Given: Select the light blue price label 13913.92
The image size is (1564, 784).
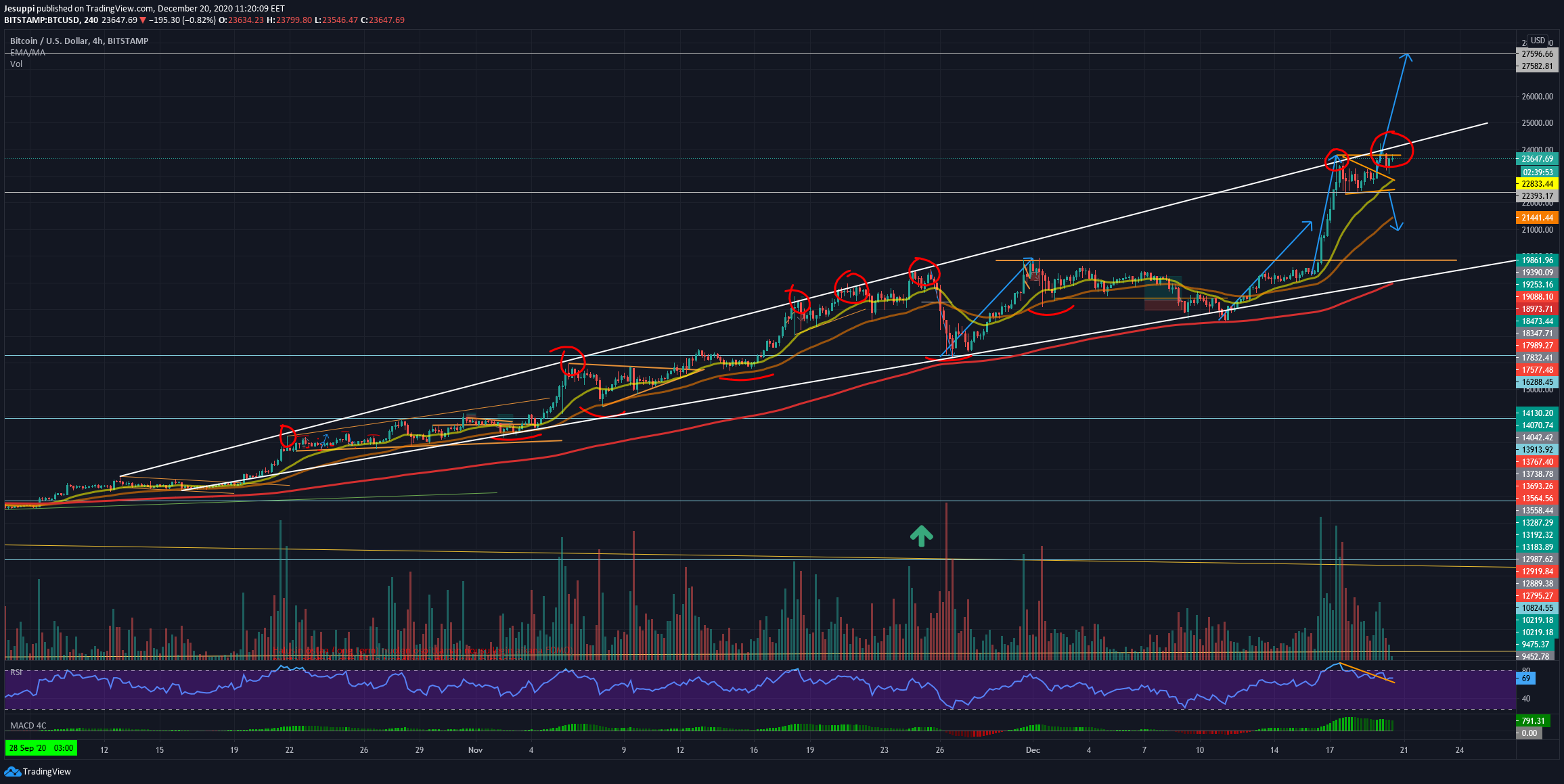Looking at the screenshot, I should 1537,450.
